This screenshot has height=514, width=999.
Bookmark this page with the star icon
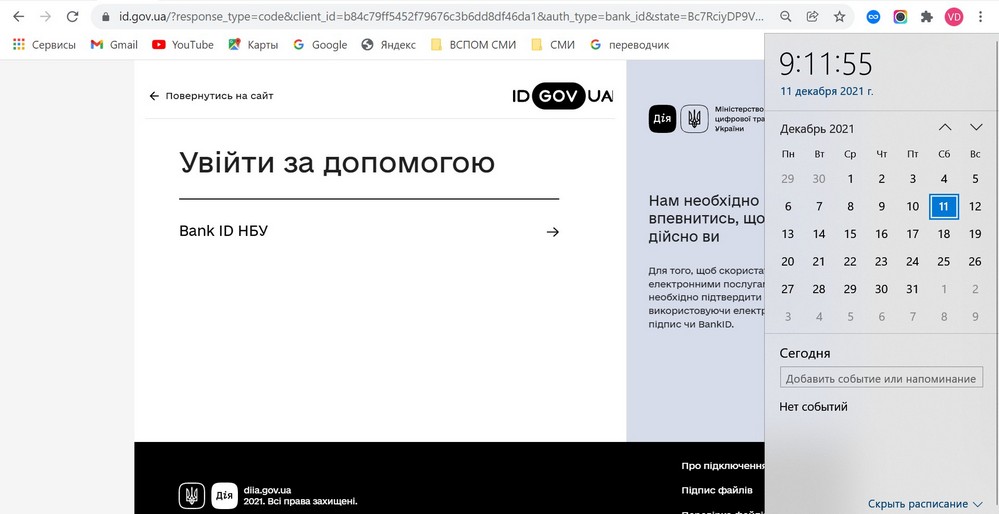(x=839, y=17)
